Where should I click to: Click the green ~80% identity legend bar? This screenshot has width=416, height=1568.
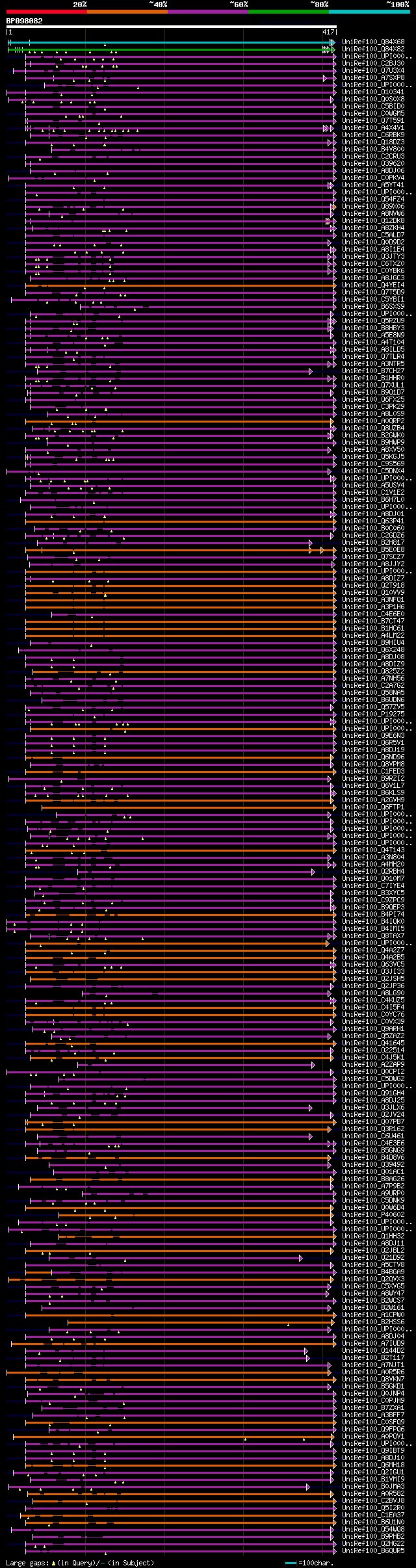(x=289, y=11)
